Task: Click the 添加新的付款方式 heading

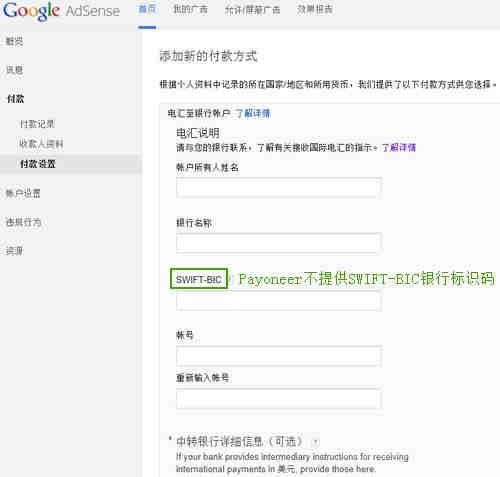Action: (x=208, y=56)
